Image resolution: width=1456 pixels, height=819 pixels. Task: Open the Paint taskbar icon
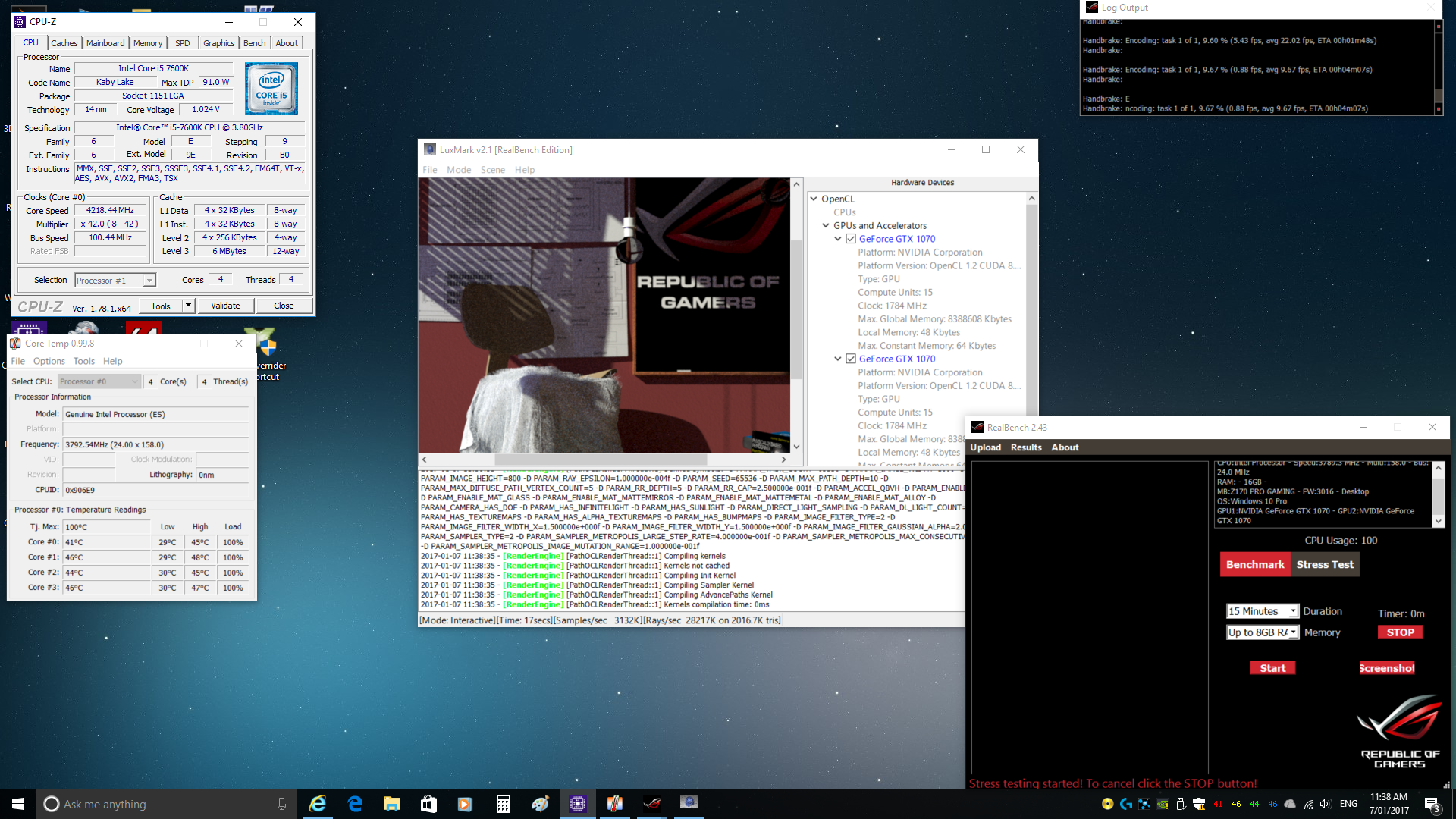540,804
